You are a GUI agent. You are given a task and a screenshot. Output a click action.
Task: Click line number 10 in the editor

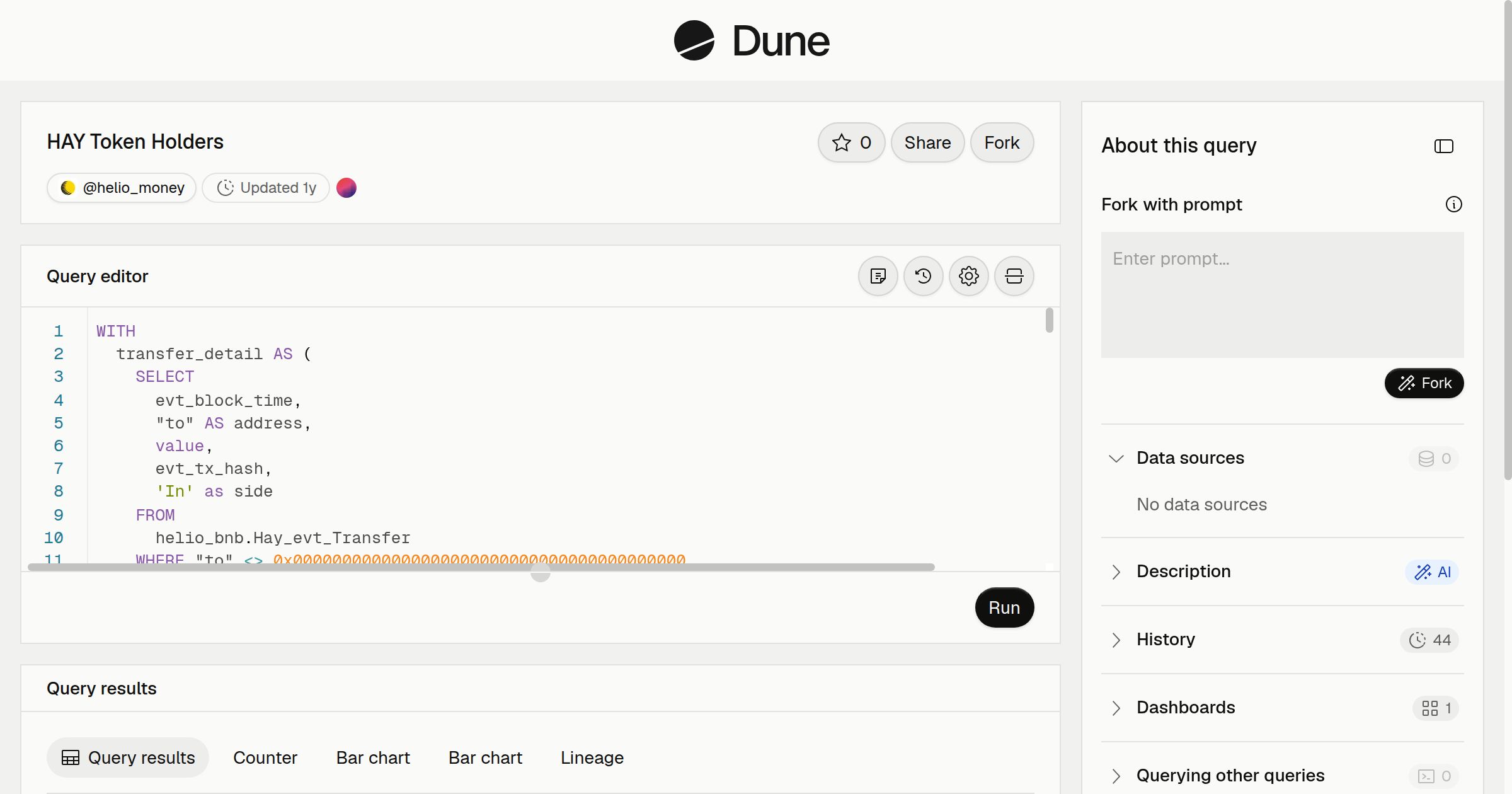coord(54,538)
